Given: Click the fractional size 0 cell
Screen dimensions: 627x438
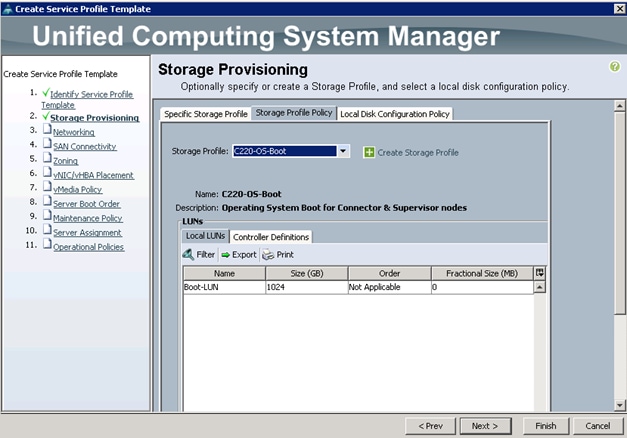Looking at the screenshot, I should point(482,287).
